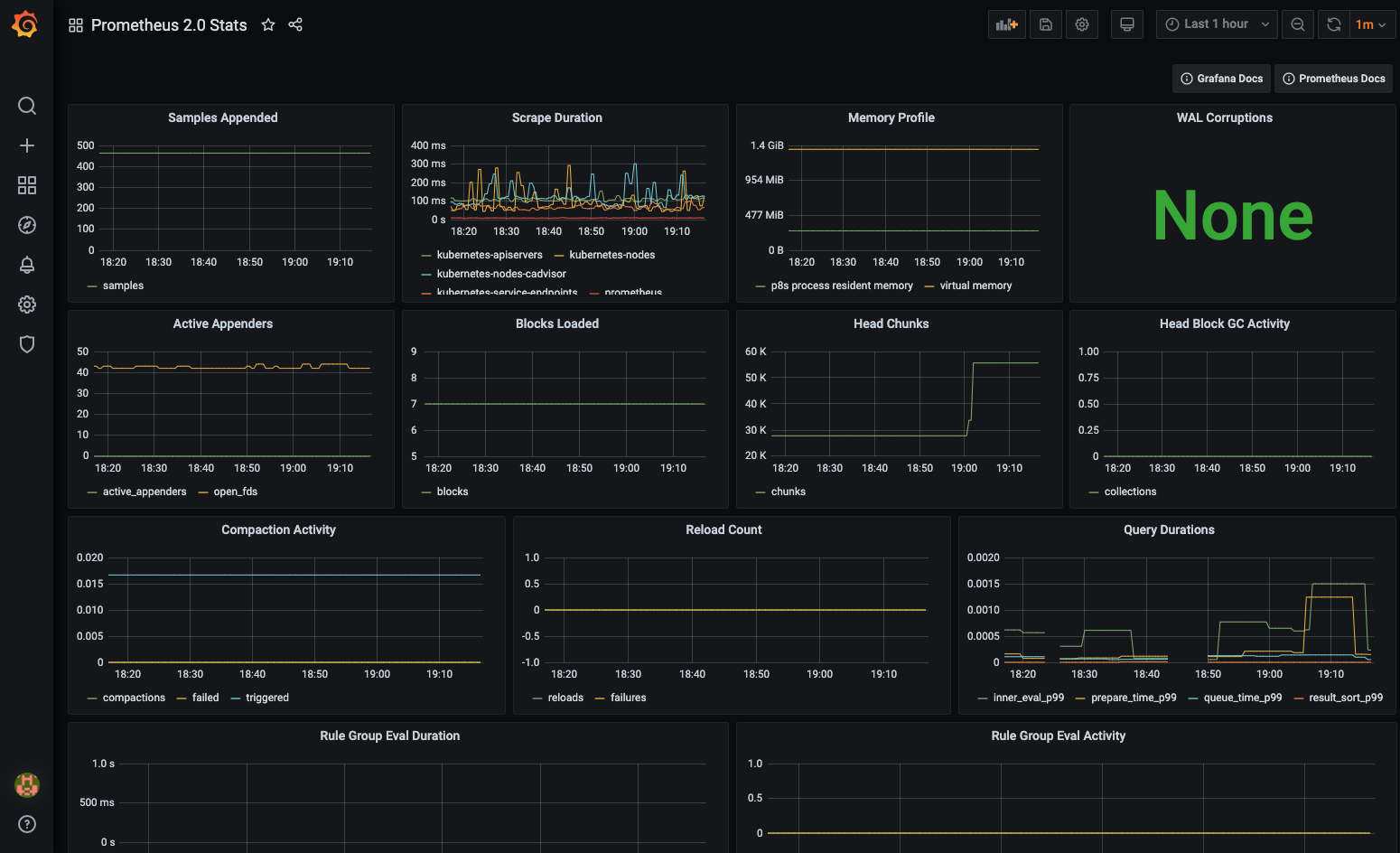
Task: Open the Compaction Activity title menu
Action: pyautogui.click(x=278, y=530)
